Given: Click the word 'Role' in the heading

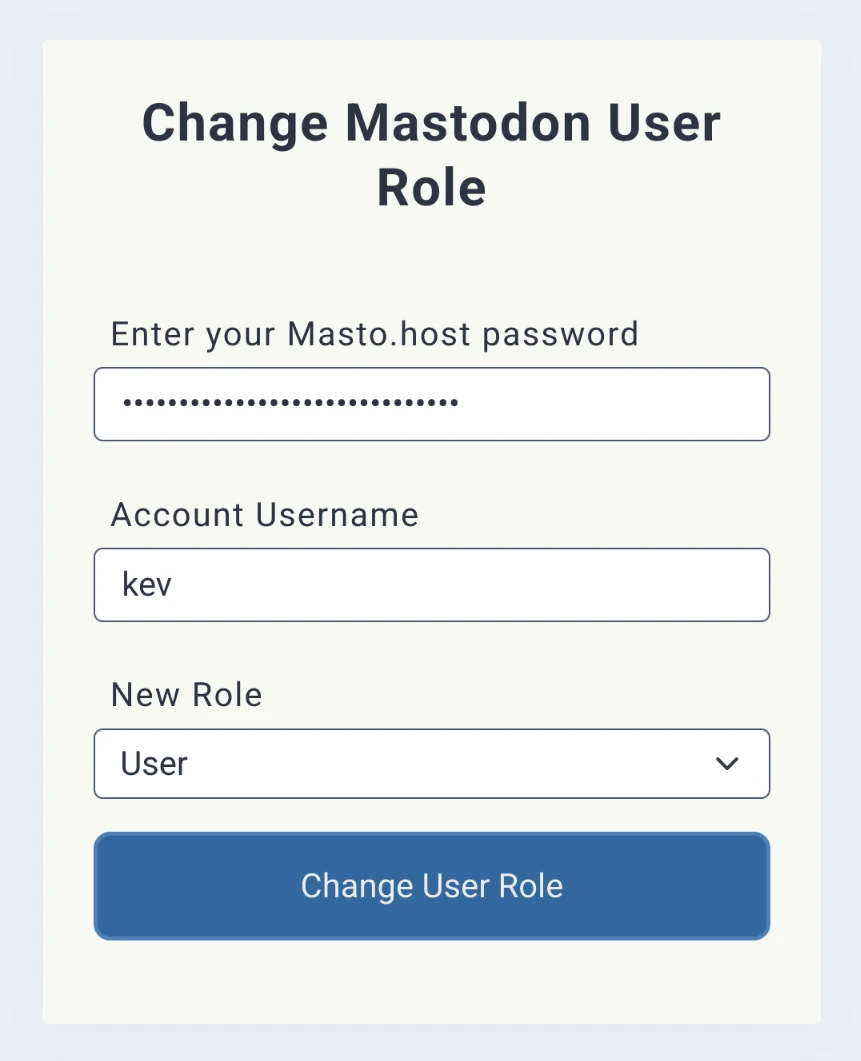Looking at the screenshot, I should coord(431,188).
